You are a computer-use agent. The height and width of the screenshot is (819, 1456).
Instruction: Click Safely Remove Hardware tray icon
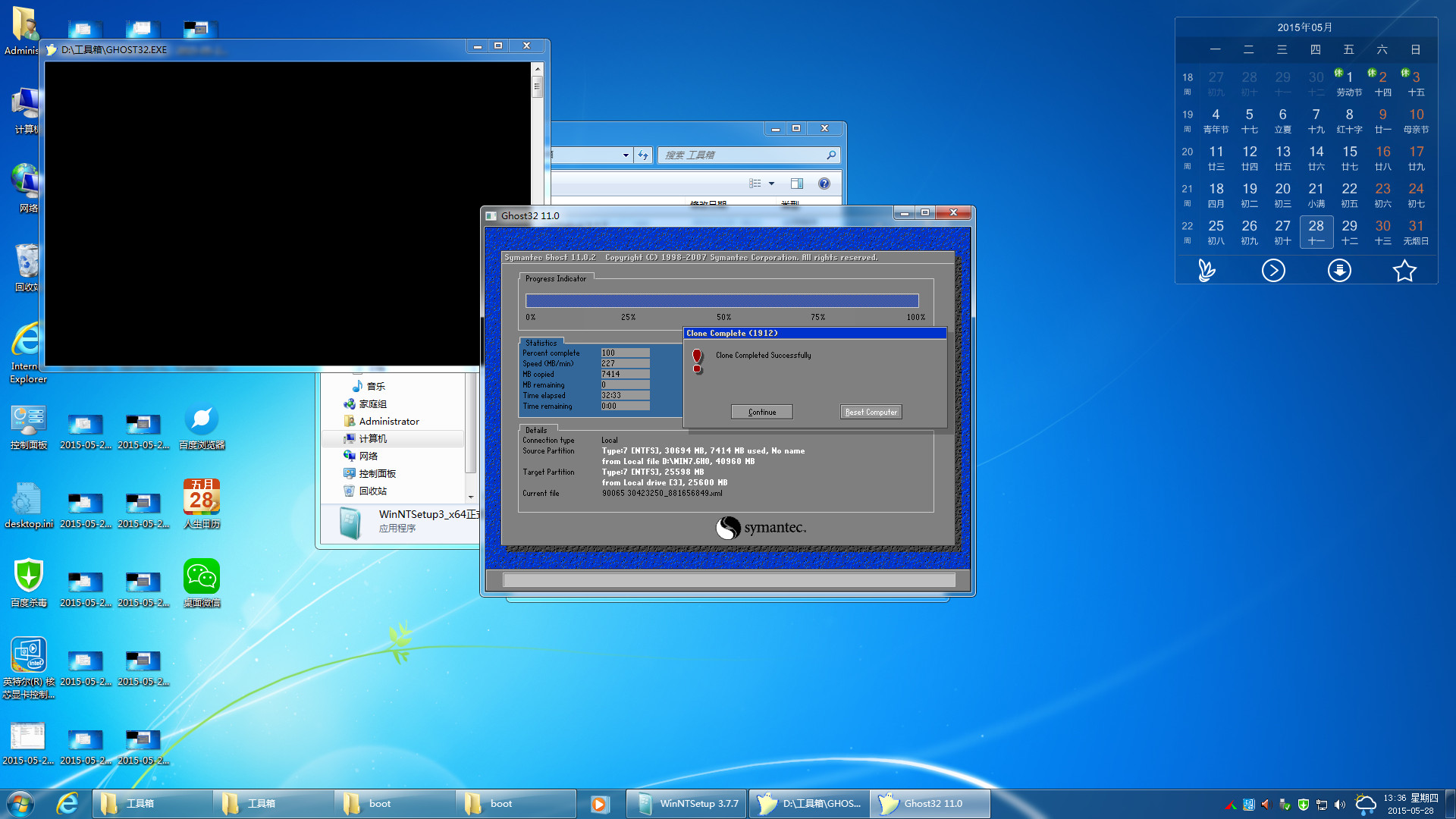click(x=1285, y=805)
